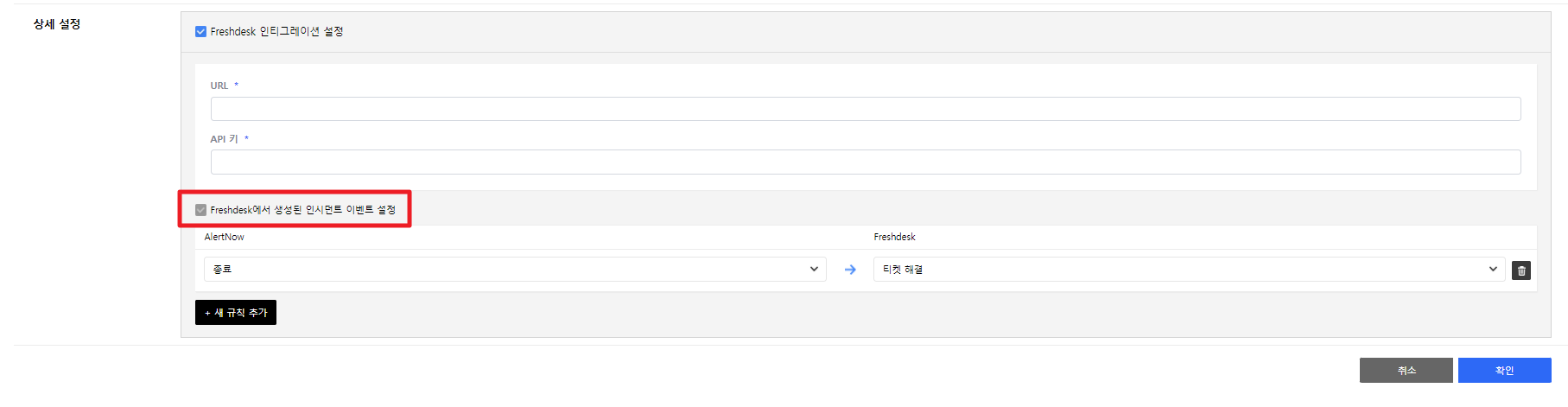Click the API 키 field label

tap(224, 139)
